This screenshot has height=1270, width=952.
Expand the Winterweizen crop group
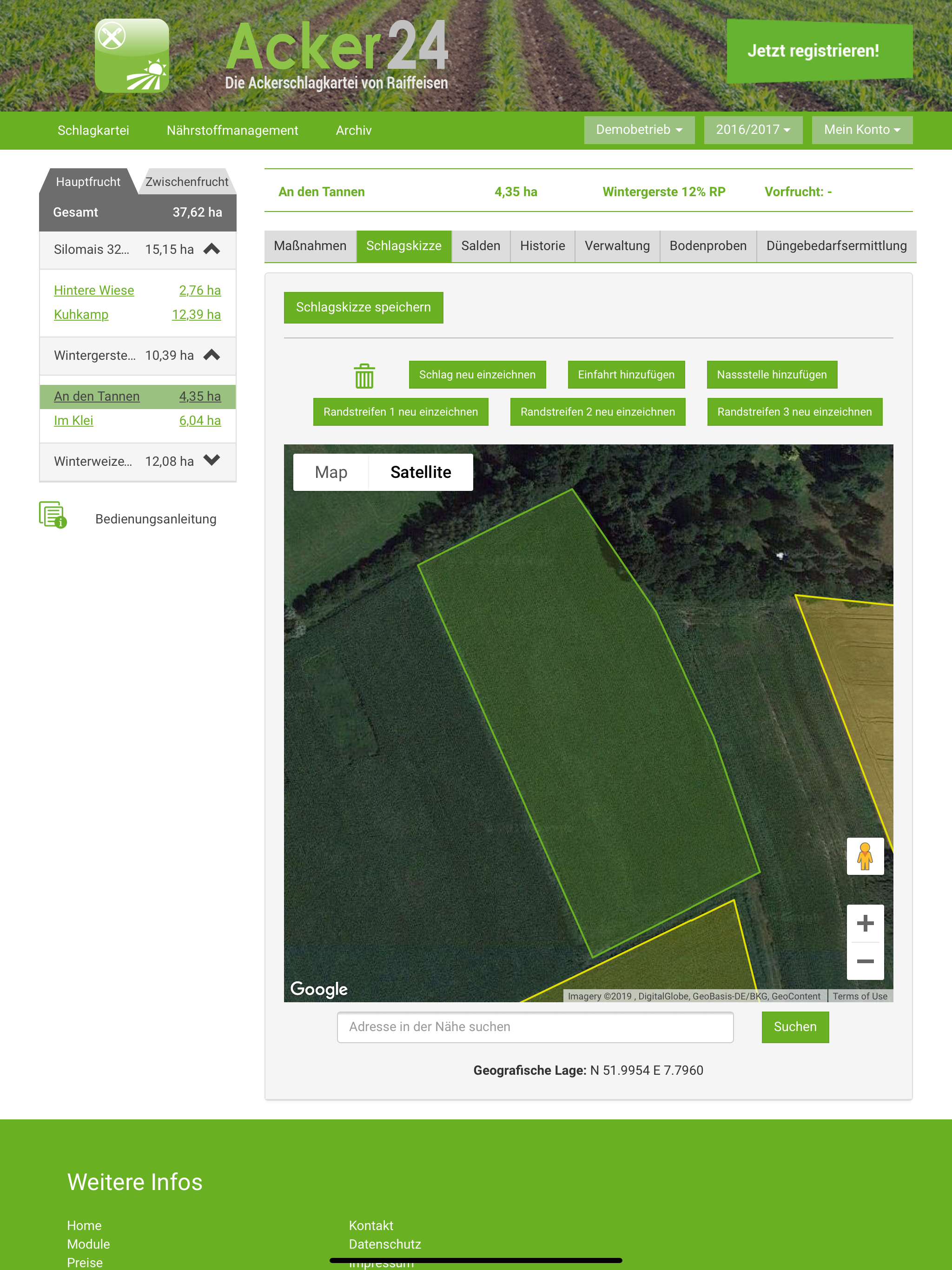pos(212,461)
